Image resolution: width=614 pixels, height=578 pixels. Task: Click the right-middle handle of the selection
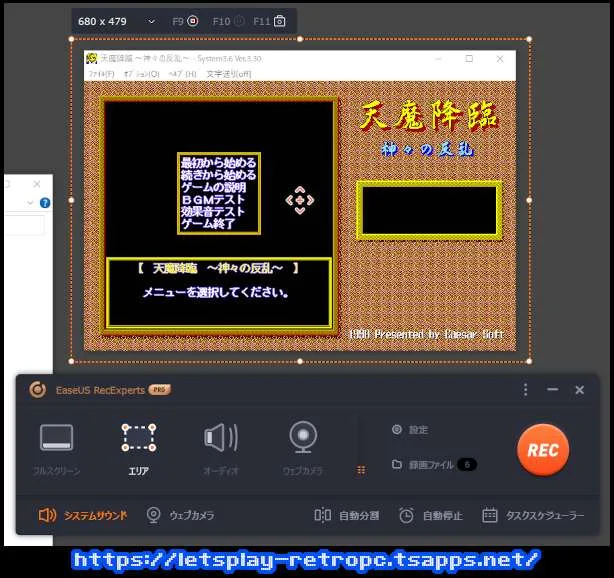tap(529, 200)
